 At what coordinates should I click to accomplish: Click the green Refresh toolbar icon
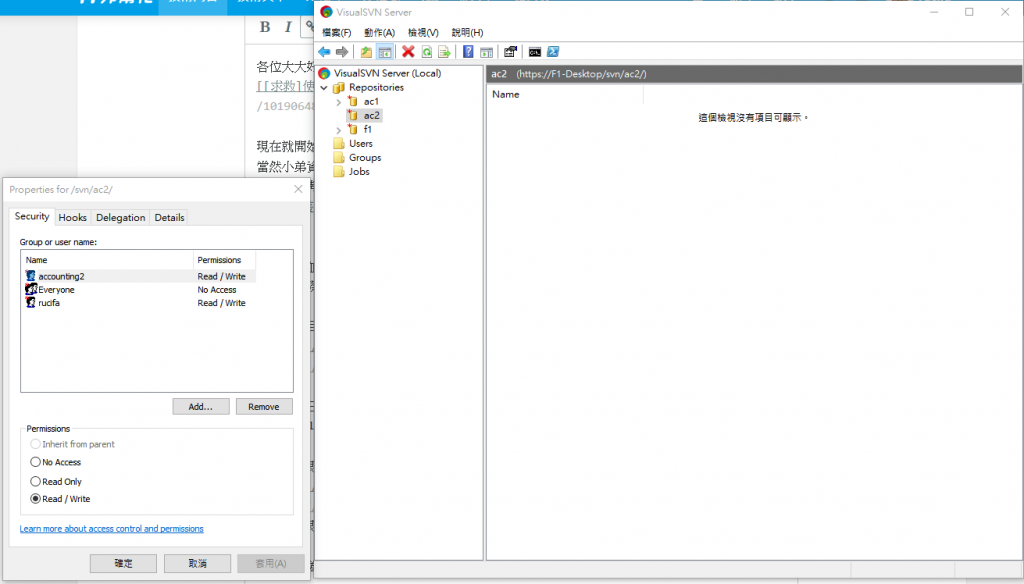pyautogui.click(x=426, y=52)
